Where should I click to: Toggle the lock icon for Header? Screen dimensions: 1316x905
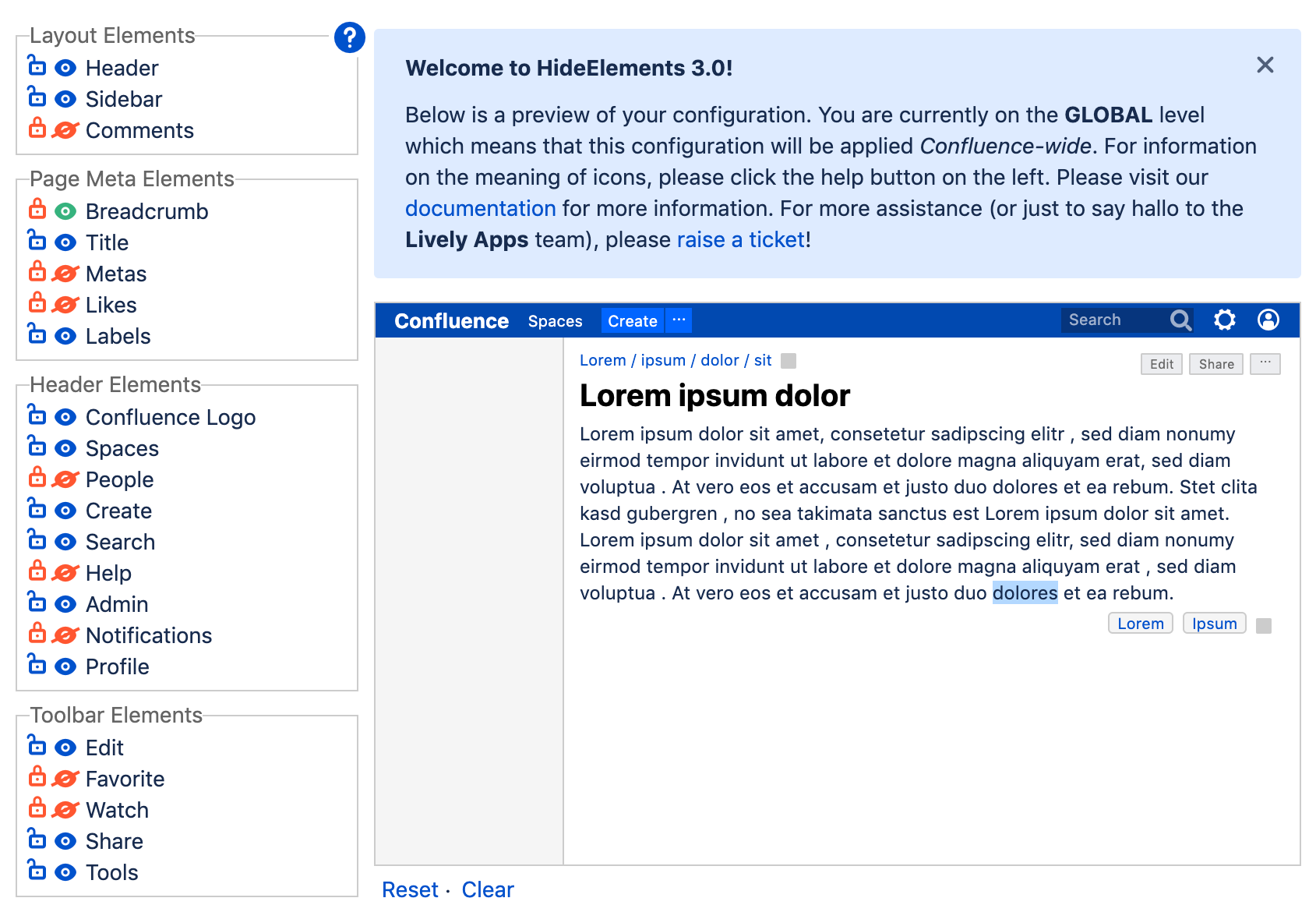pyautogui.click(x=37, y=65)
